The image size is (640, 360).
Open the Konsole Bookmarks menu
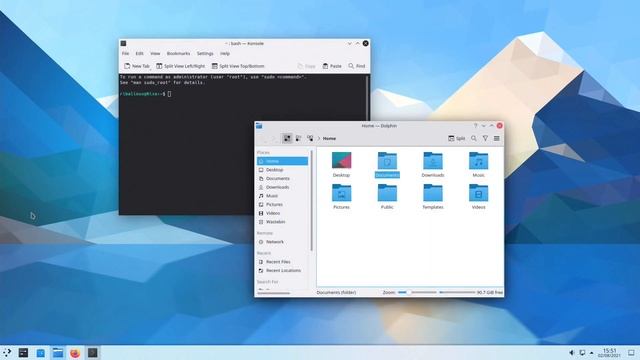click(178, 53)
